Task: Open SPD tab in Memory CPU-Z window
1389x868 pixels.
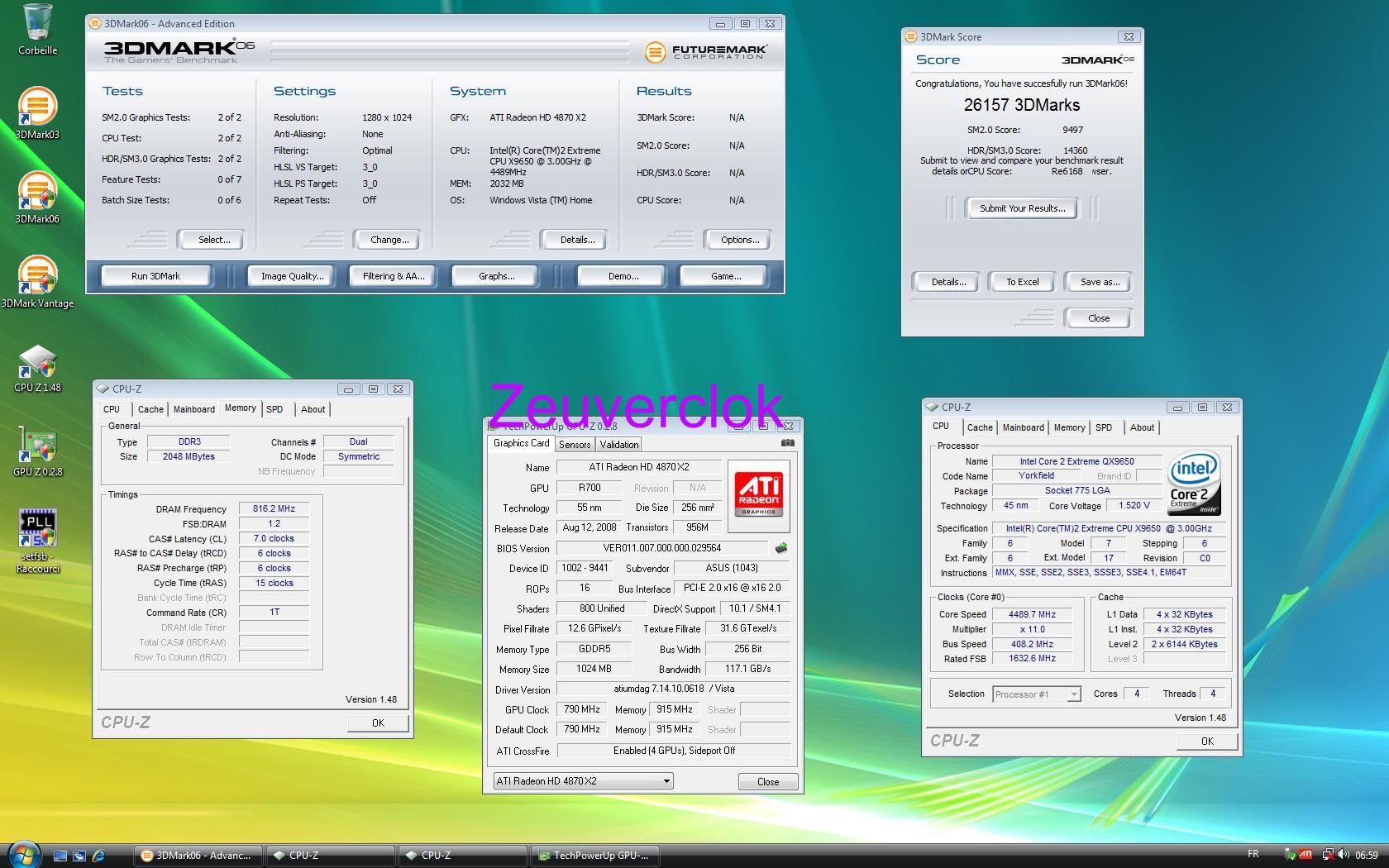Action: point(274,409)
